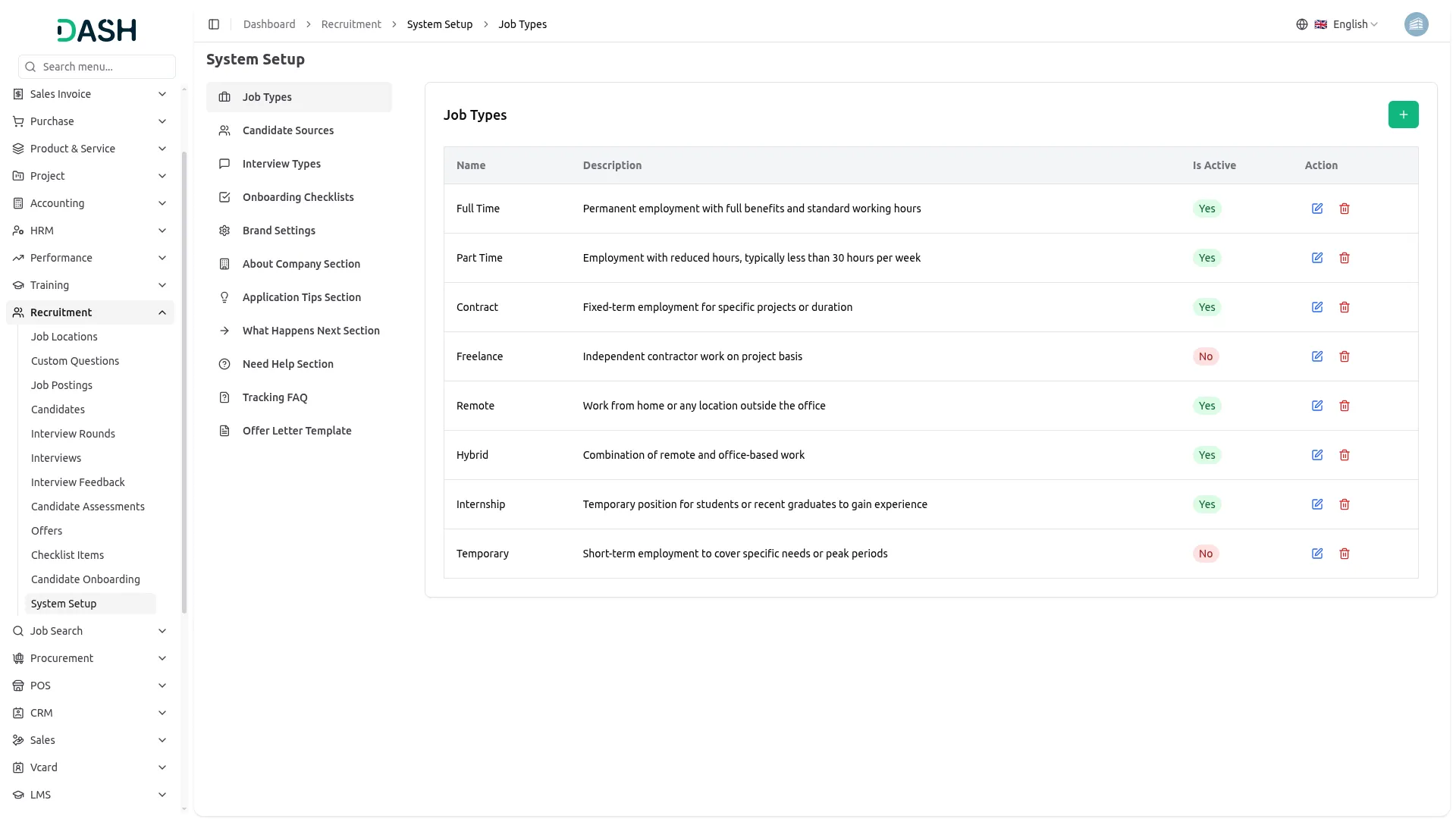Open Candidate Sources setup tab
This screenshot has width=1456, height=819.
click(x=288, y=130)
